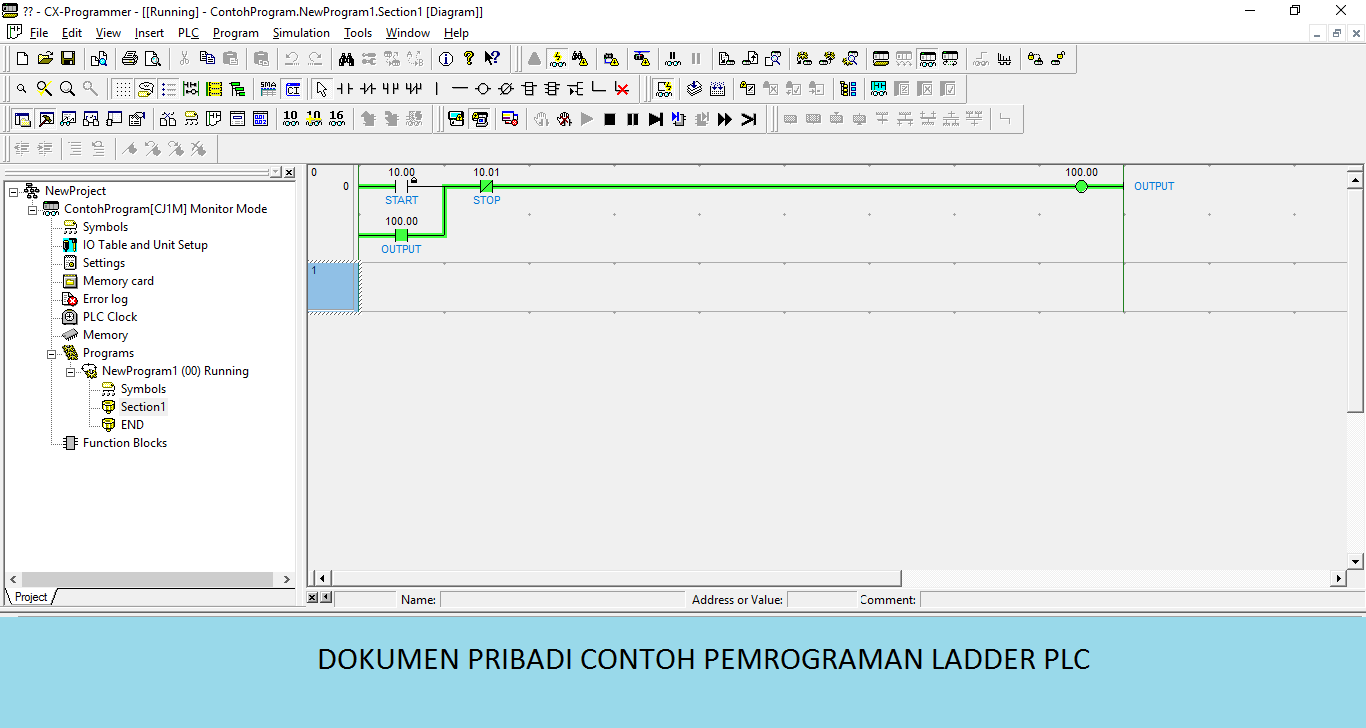This screenshot has height=728, width=1366.
Task: Select the New Closed Contact tool
Action: pos(368,88)
